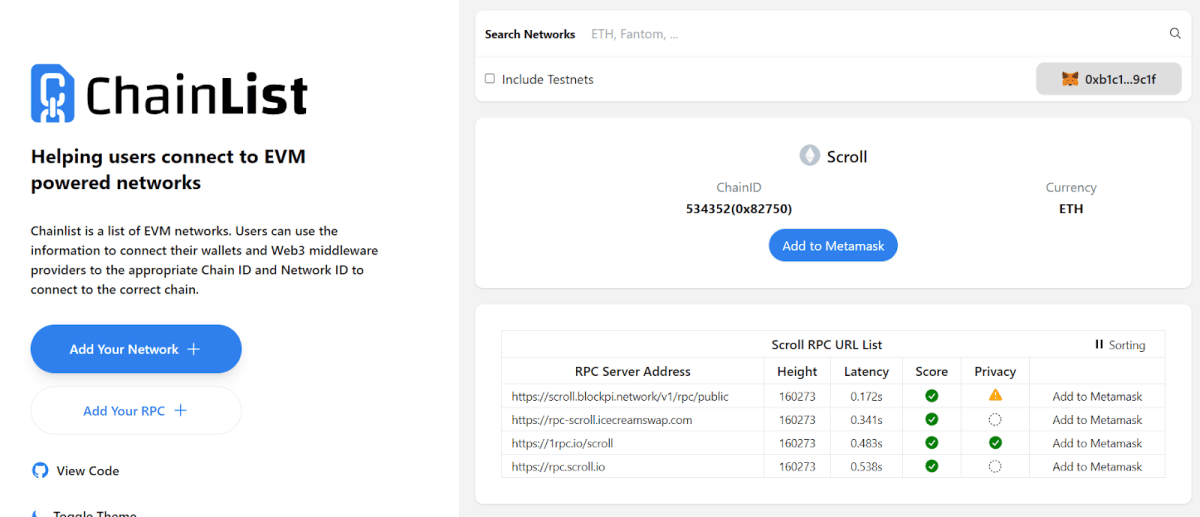Click the Scroll RPC URL List title
Image resolution: width=1200 pixels, height=517 pixels.
click(x=827, y=344)
